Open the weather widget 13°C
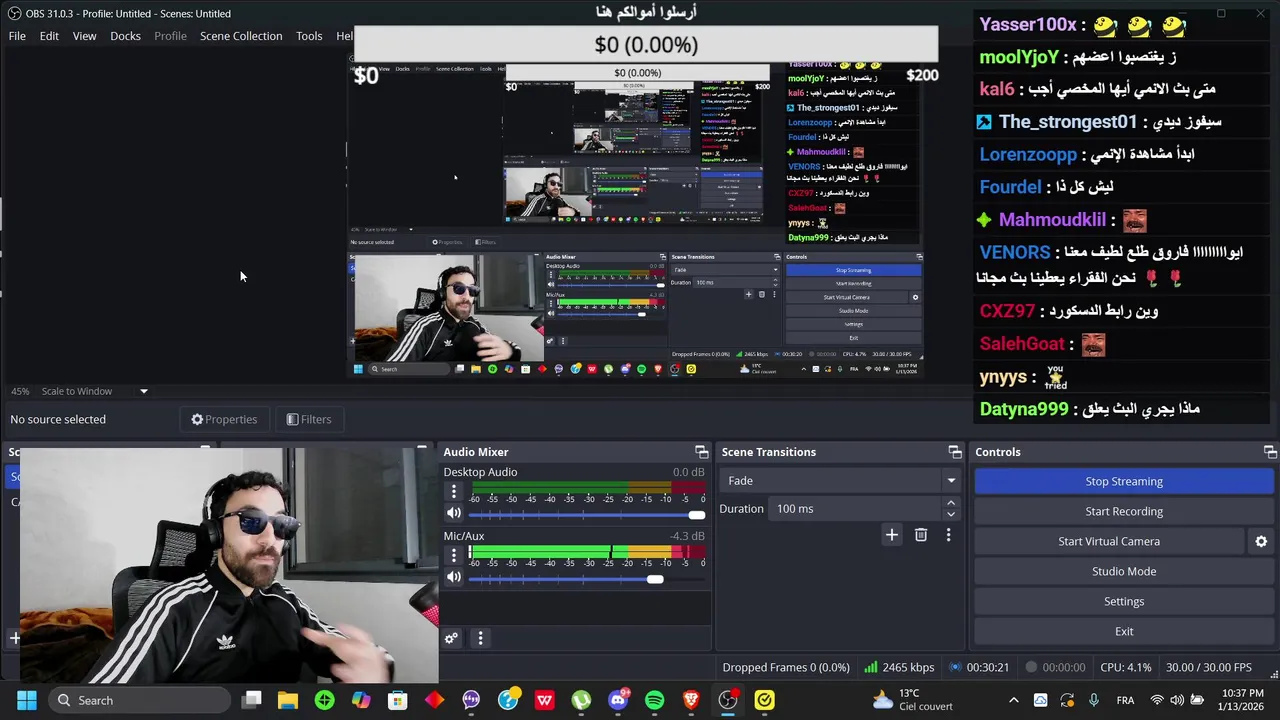Screen dimensions: 1280x720 tap(912, 700)
